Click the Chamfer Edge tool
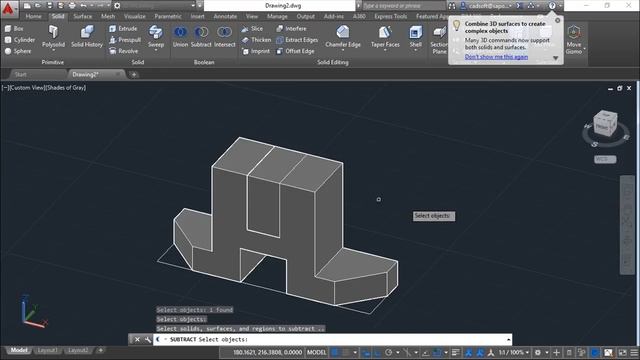The height and width of the screenshot is (360, 640). [x=343, y=36]
